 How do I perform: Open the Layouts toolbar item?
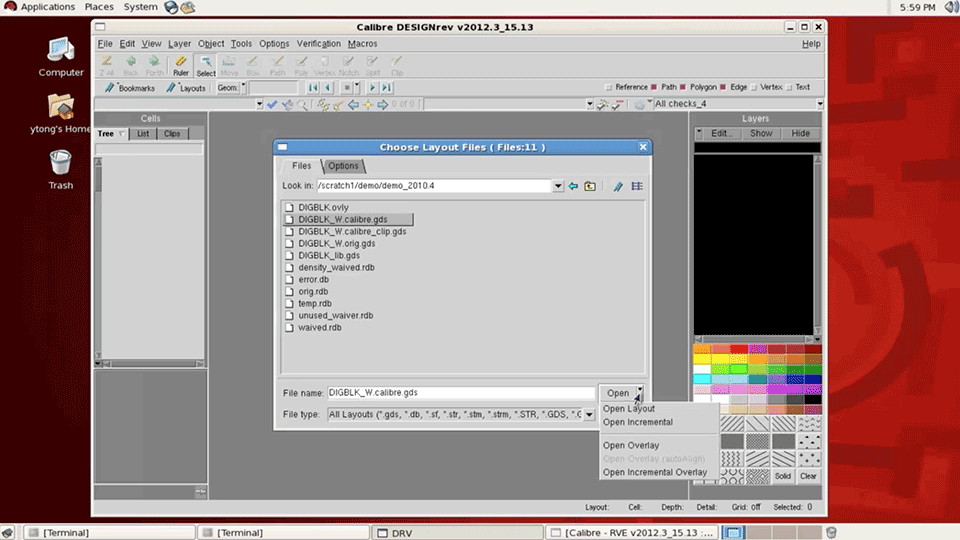click(x=186, y=88)
